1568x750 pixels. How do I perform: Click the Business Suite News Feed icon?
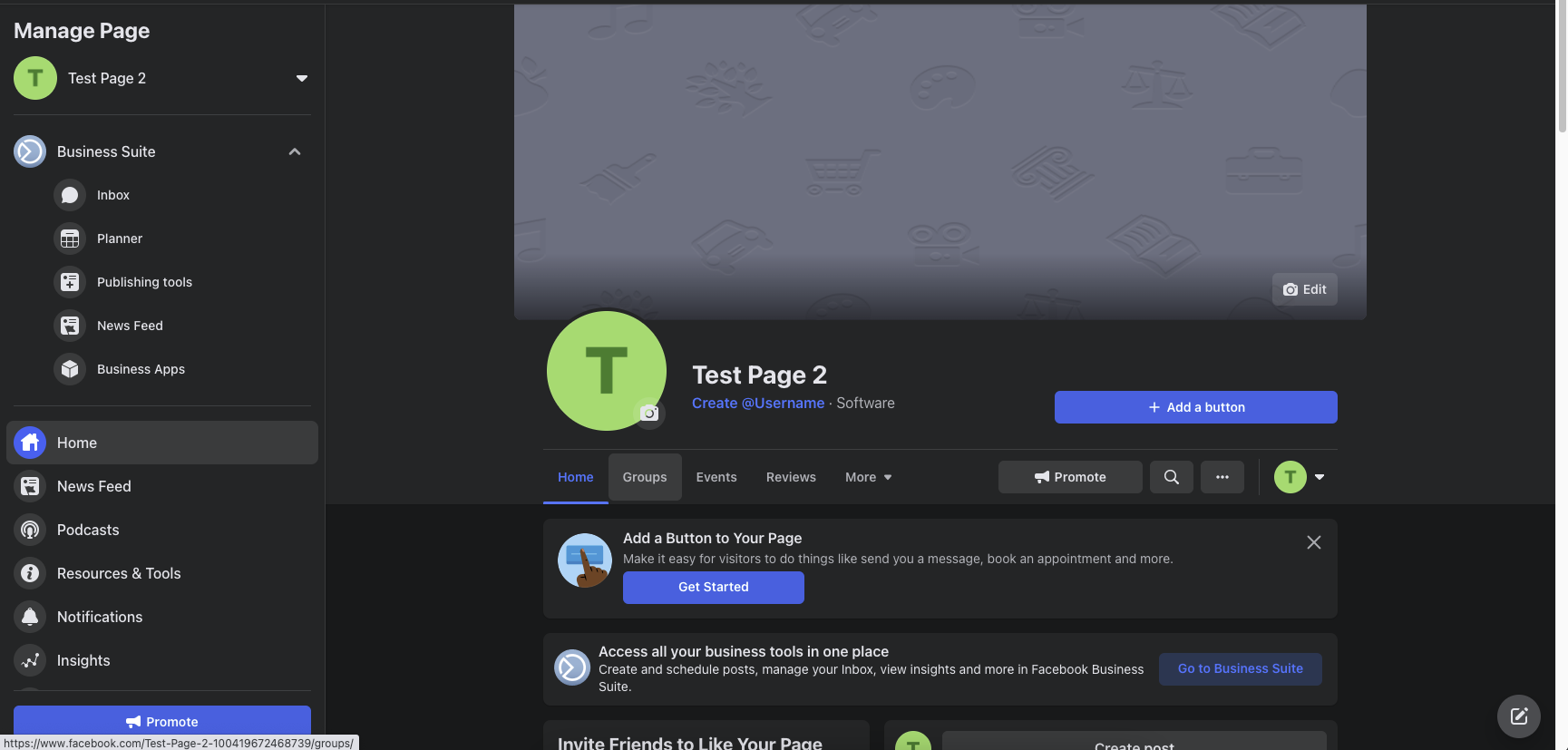[x=70, y=326]
